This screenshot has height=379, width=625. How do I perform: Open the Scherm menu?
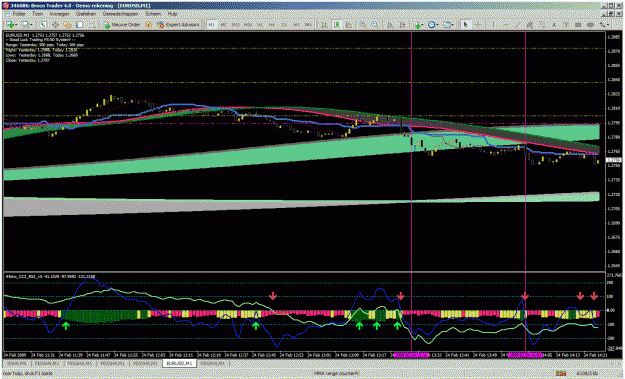click(153, 14)
